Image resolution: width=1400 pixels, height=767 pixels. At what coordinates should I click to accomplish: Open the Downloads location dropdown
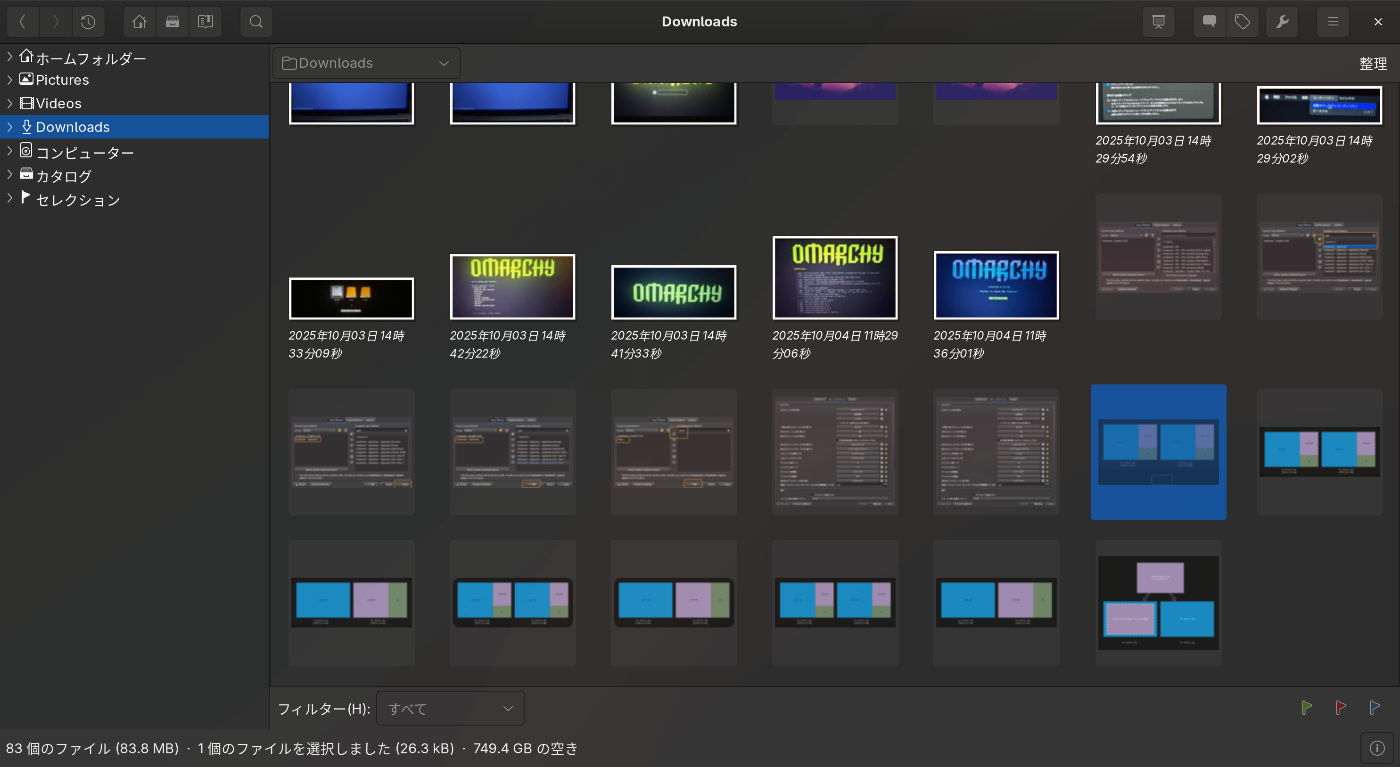(366, 63)
